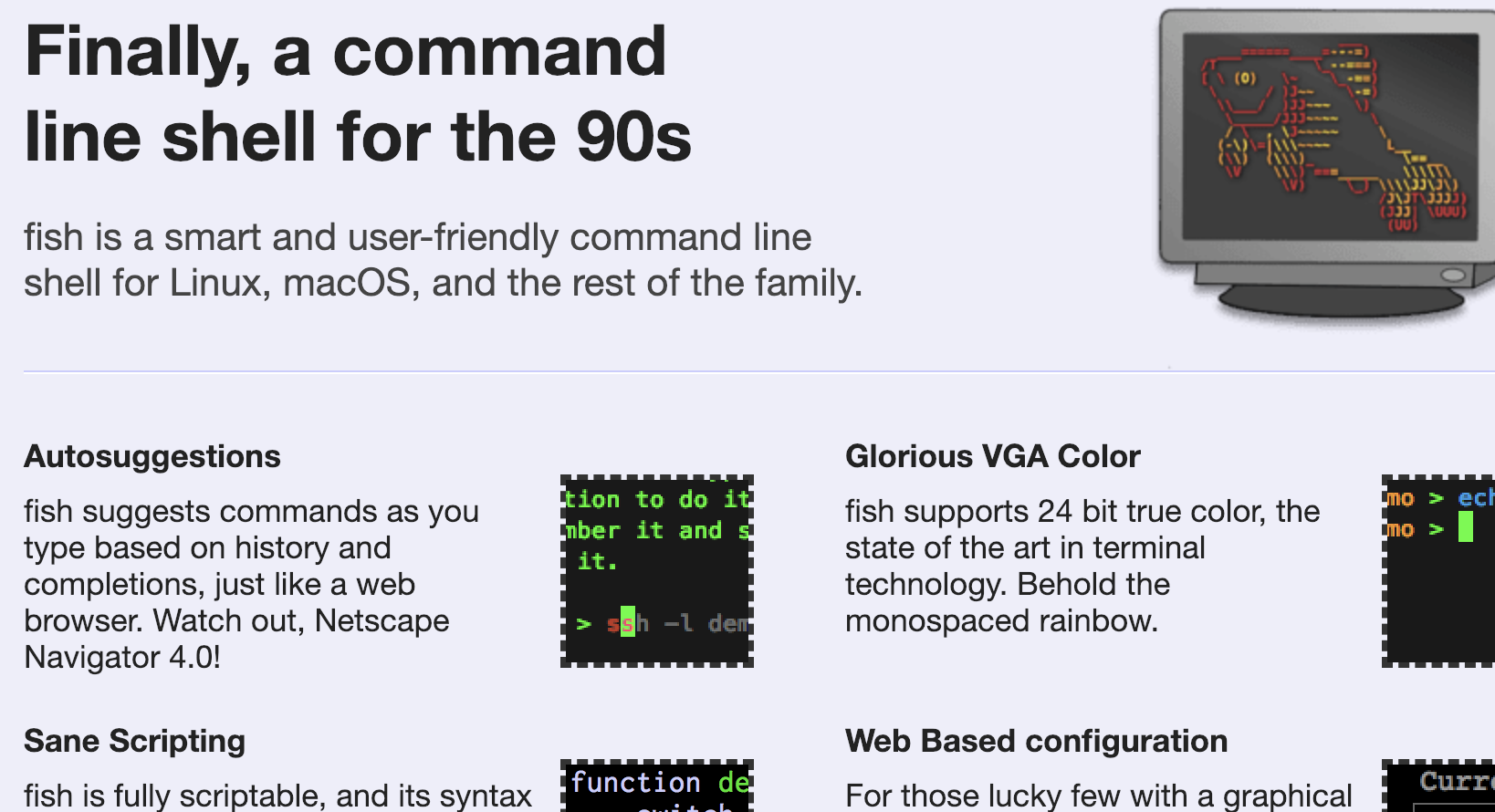The height and width of the screenshot is (812, 1495).
Task: Select the "Sane Scripting" heading
Action: coord(134,741)
